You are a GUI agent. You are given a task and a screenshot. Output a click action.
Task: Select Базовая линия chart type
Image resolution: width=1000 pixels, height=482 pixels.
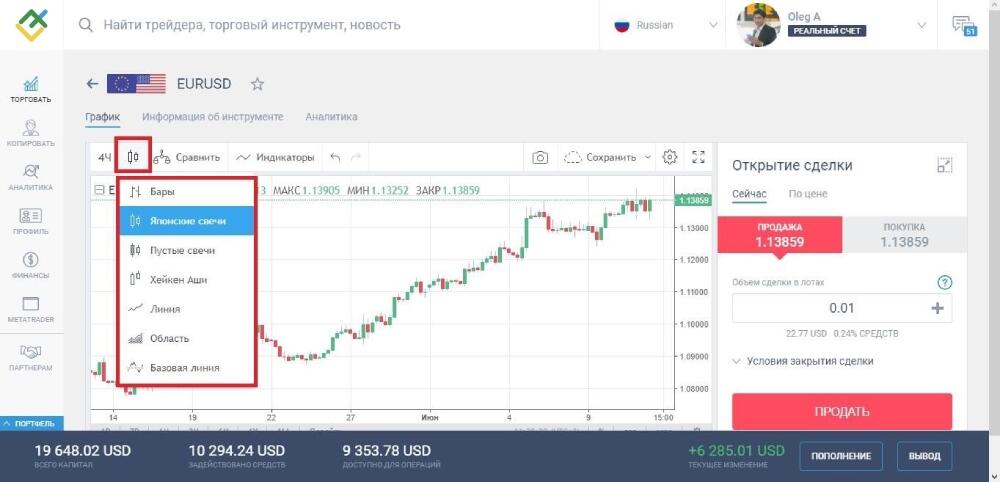coord(187,367)
